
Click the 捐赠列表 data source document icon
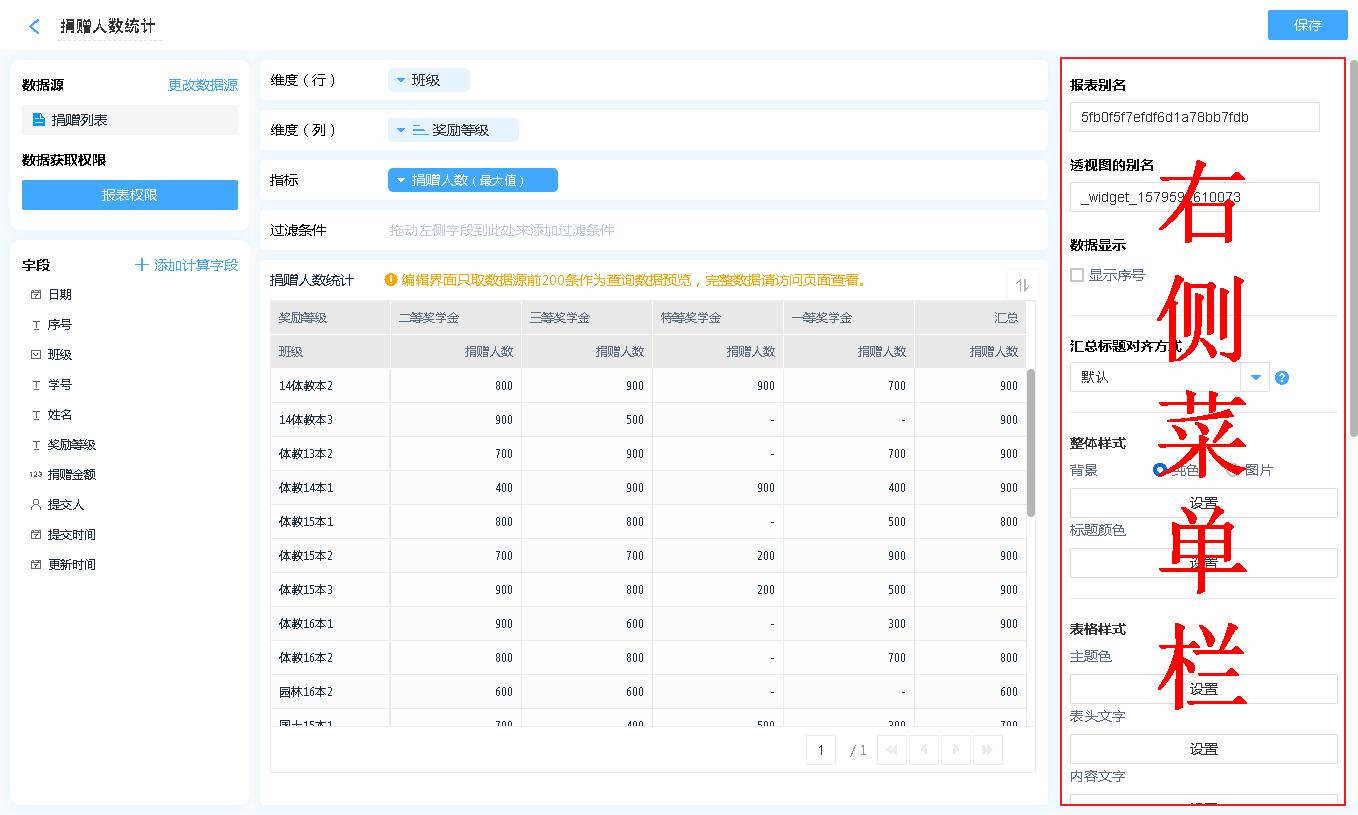point(39,120)
